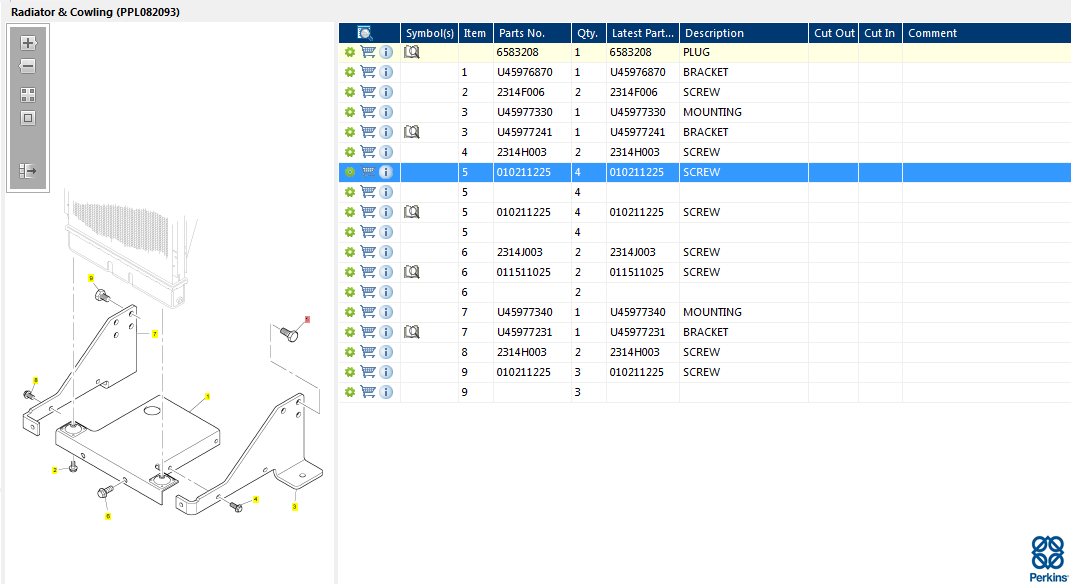Screen dimensions: 1071x584
Task: Zoom in on the parts diagram
Action: click(28, 43)
